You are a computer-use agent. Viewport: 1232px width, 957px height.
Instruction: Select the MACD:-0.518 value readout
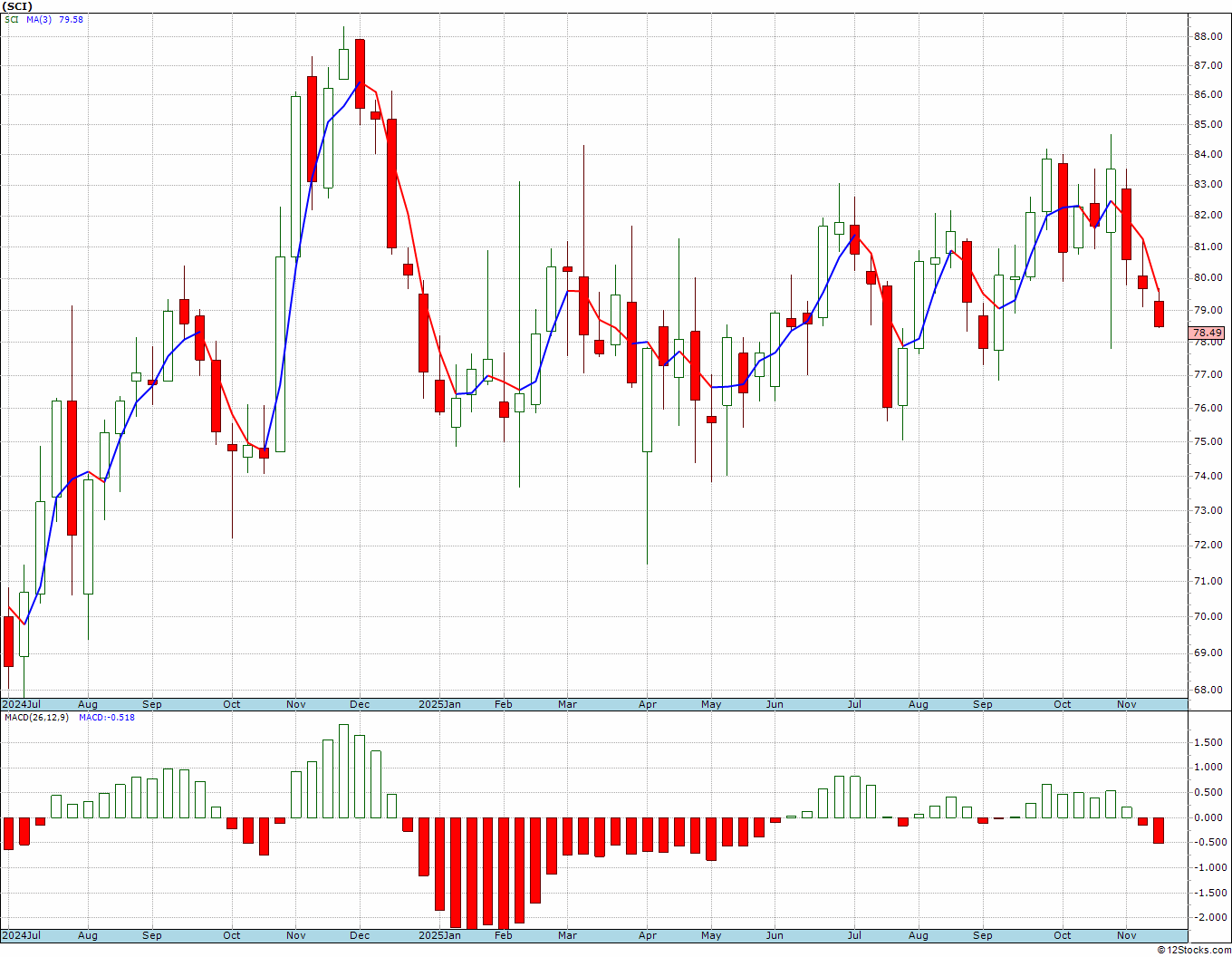coord(106,717)
